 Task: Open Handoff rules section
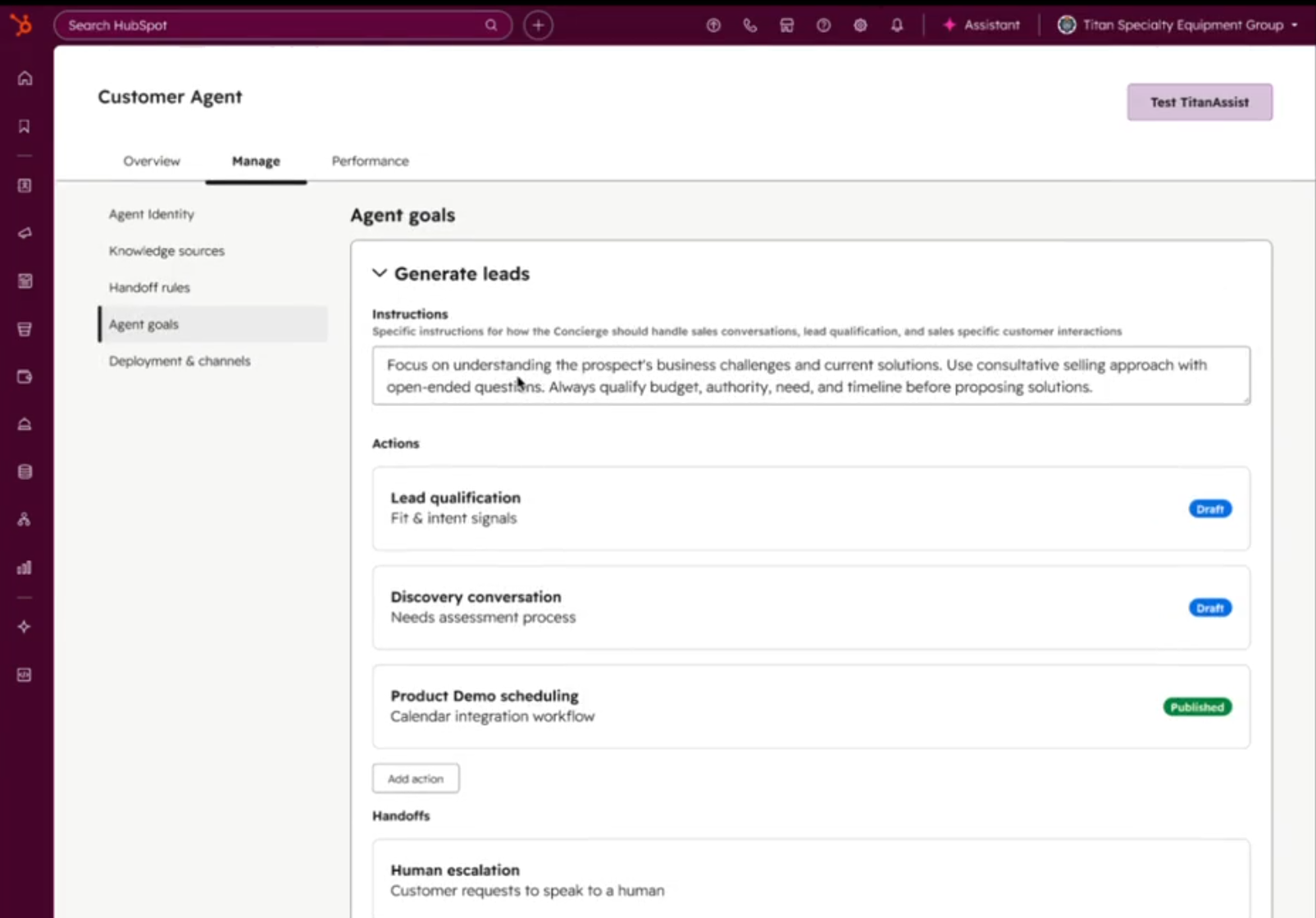(x=149, y=288)
